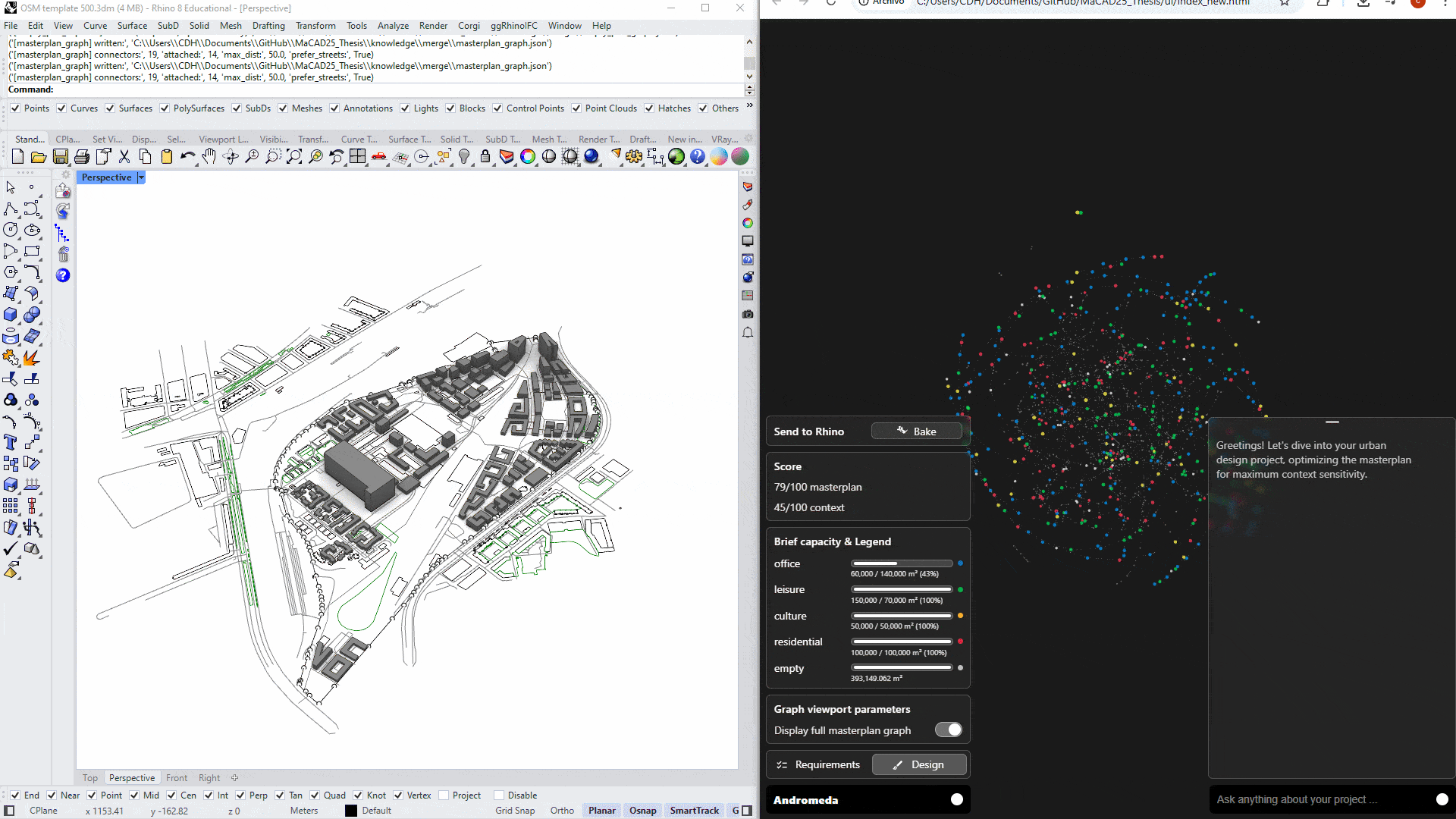Open the Analyze menu
This screenshot has height=819, width=1456.
coord(393,26)
